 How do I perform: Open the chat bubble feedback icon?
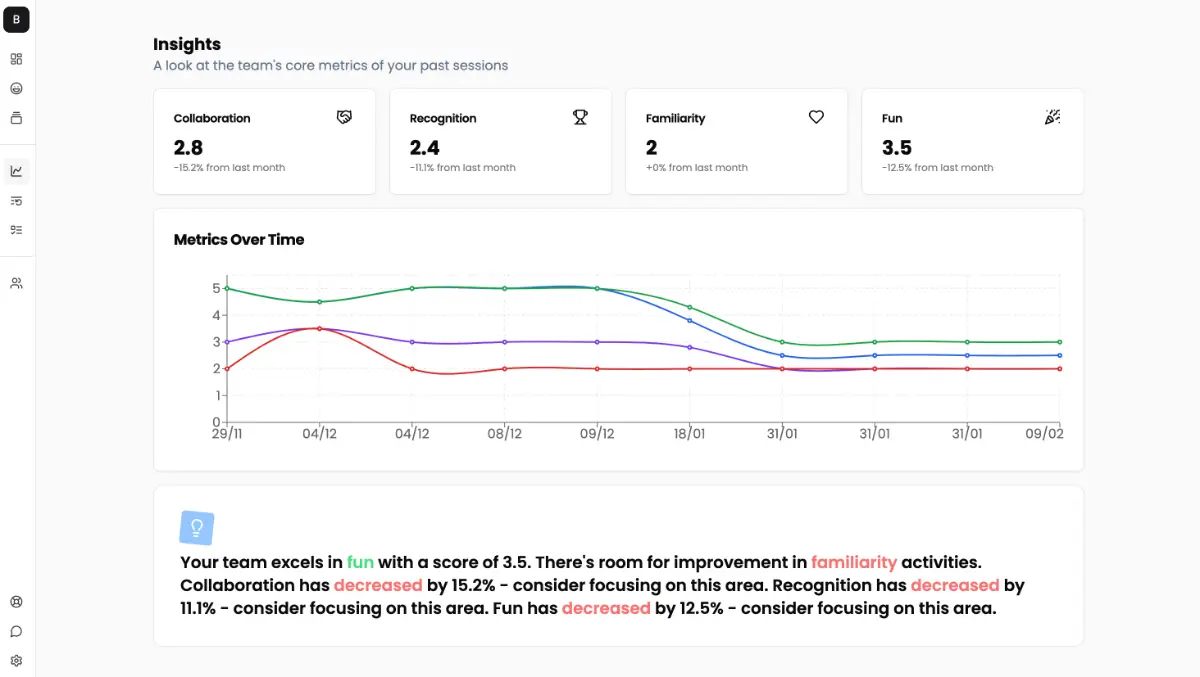[16, 631]
